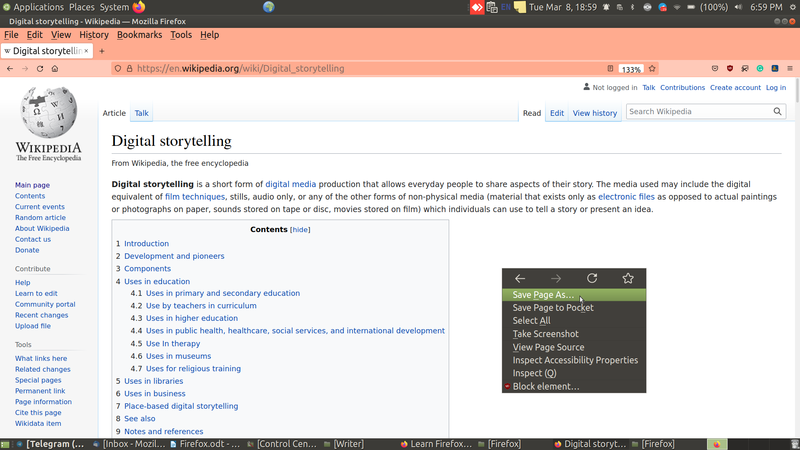
Task: Toggle reader view icon in address bar
Action: click(x=610, y=68)
